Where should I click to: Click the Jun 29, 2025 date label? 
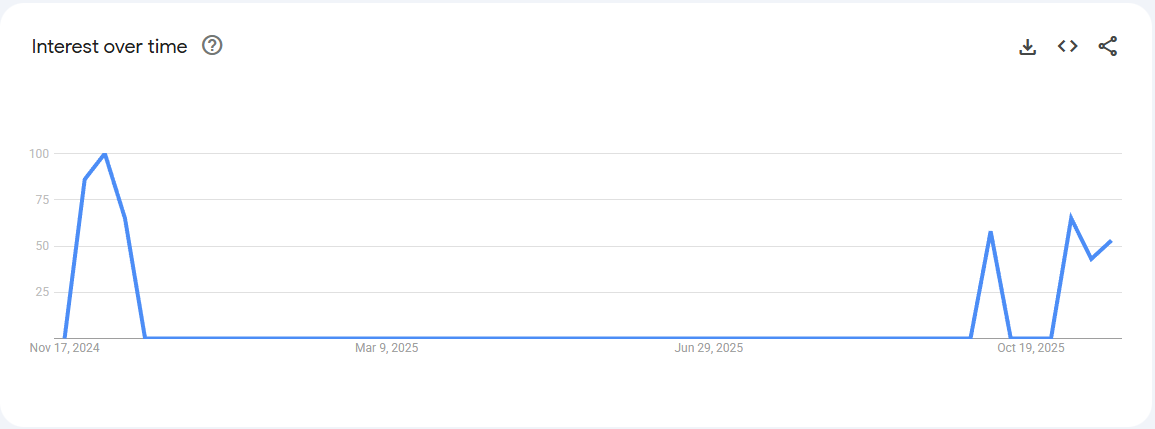pyautogui.click(x=708, y=348)
